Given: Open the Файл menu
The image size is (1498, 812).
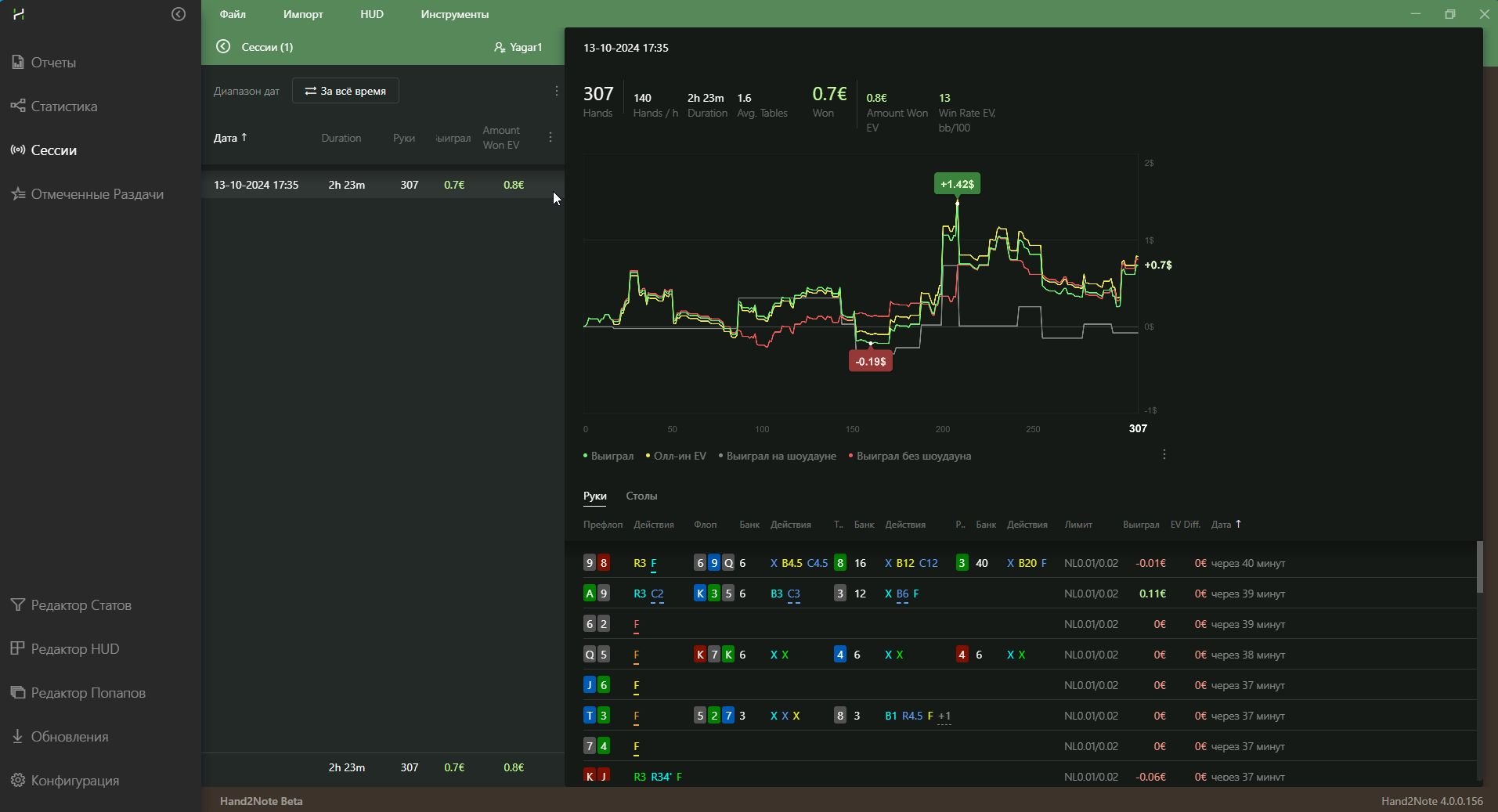Looking at the screenshot, I should pyautogui.click(x=233, y=14).
